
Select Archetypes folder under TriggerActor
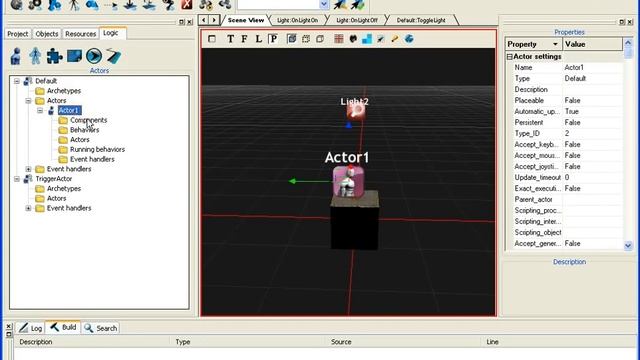tap(64, 189)
